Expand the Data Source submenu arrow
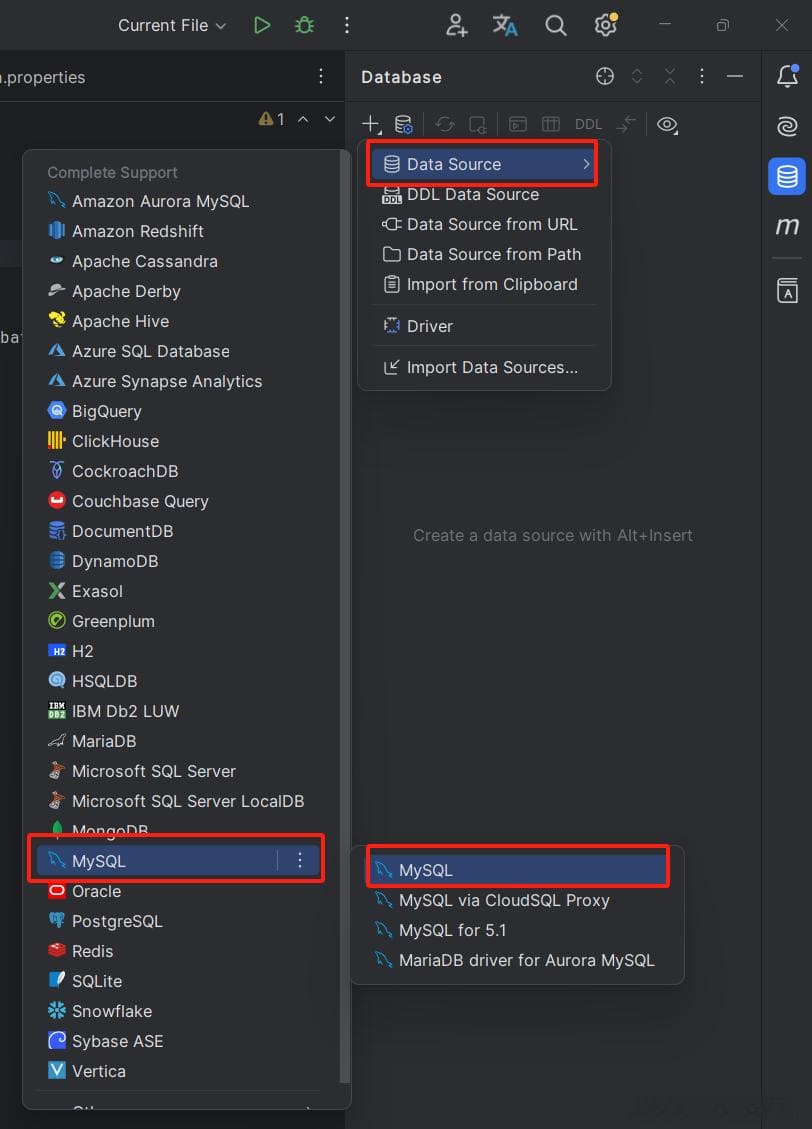The image size is (812, 1129). pos(587,164)
